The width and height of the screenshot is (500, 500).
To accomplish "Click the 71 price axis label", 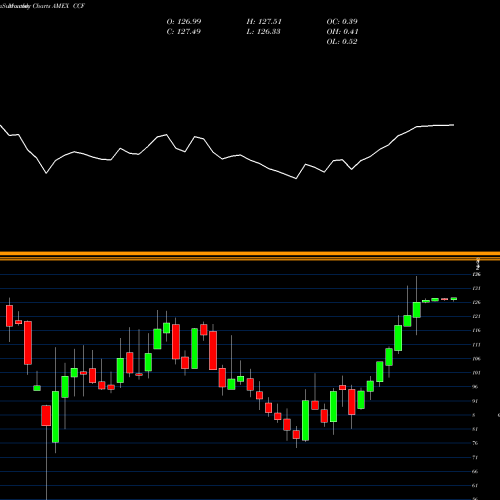I will (x=475, y=457).
